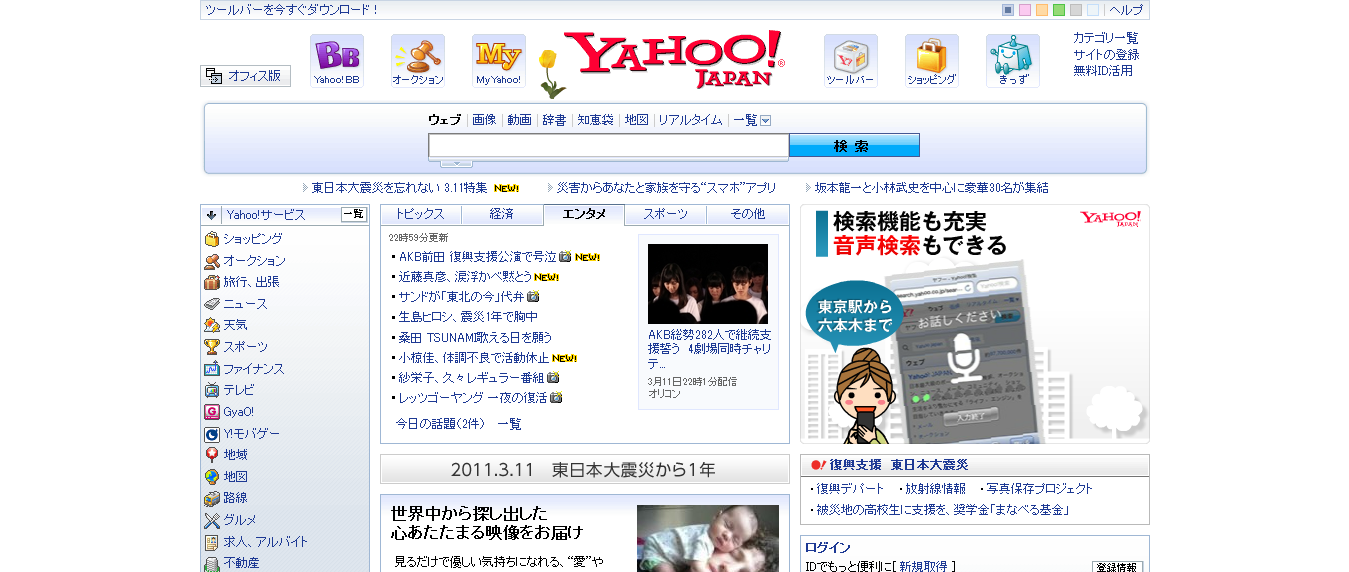Click into the search text field
The height and width of the screenshot is (572, 1349).
click(608, 146)
